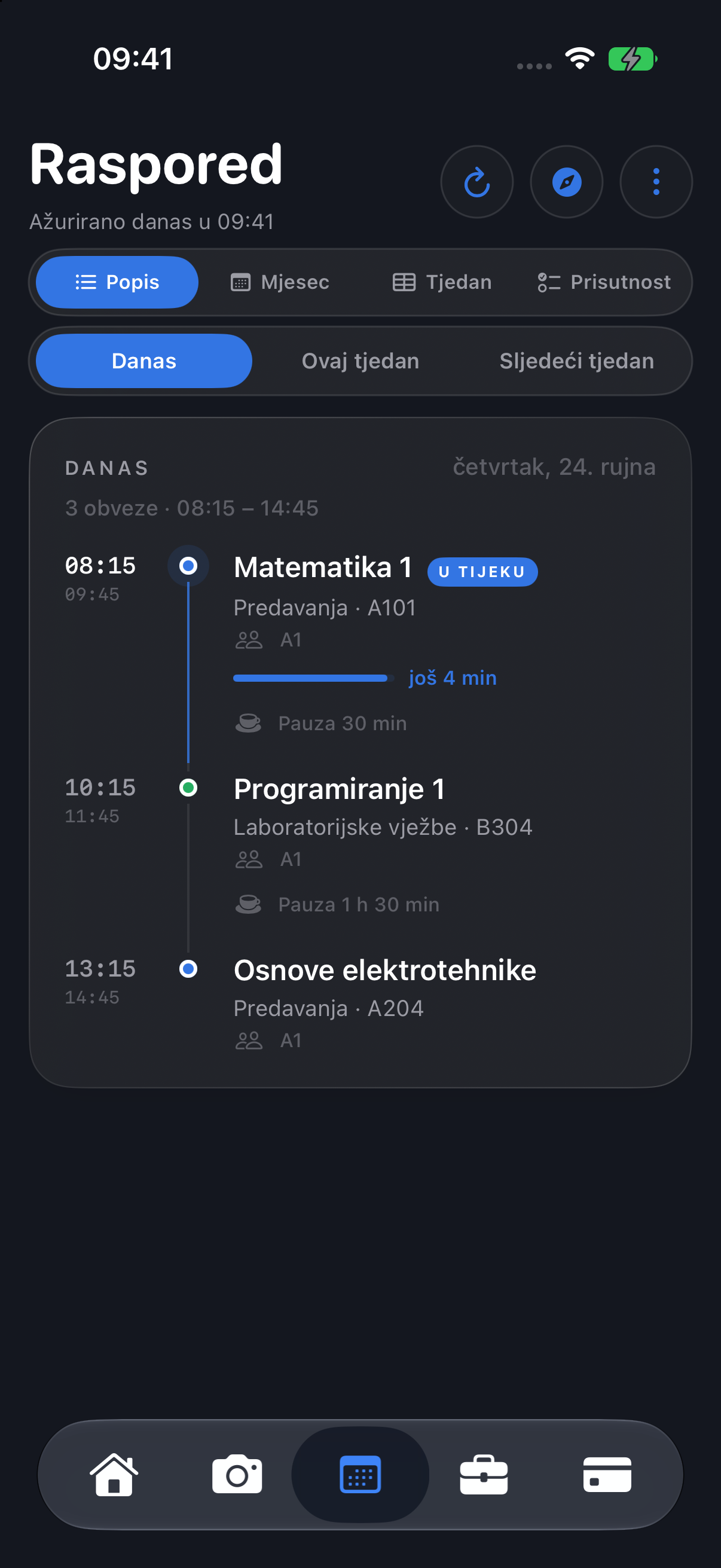
Task: Click the Matematika 1 progress bar
Action: coord(313,678)
